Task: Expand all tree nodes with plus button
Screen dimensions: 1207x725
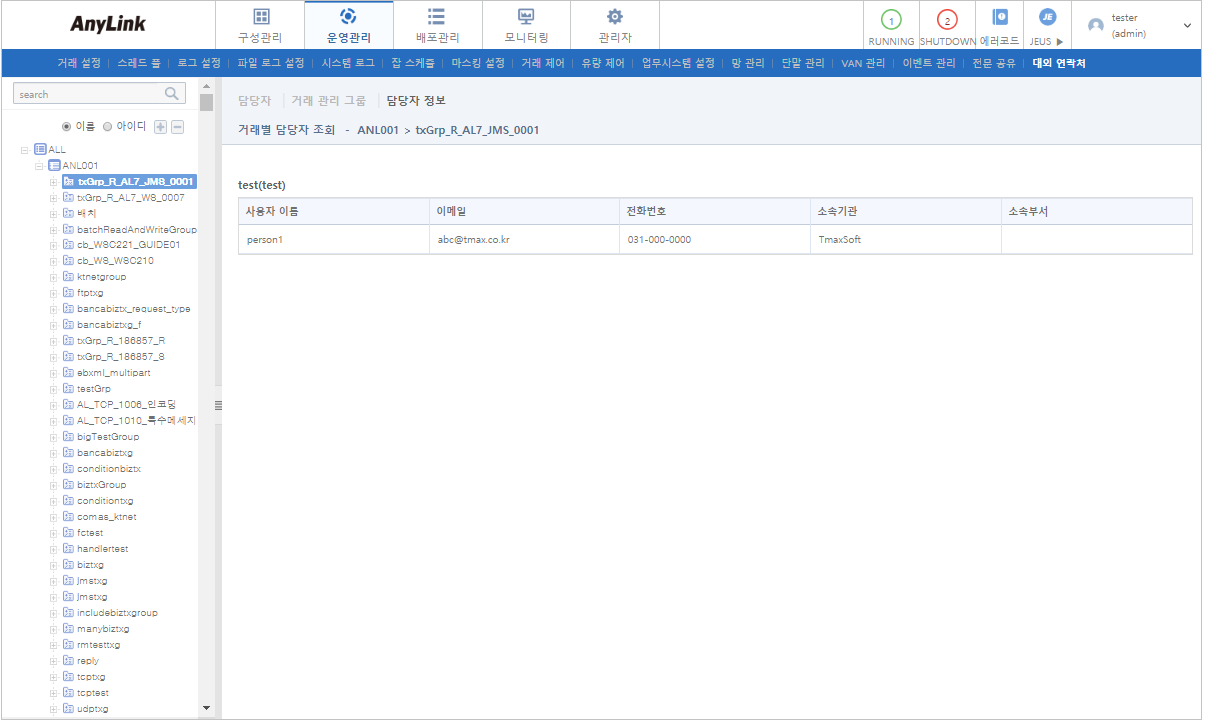Action: coord(160,127)
